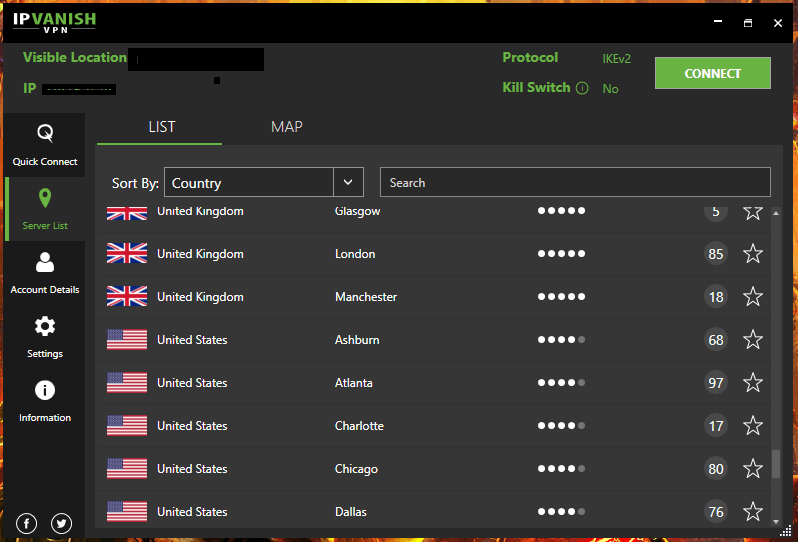This screenshot has height=542, width=798.
Task: Click the Kill Switch info icon
Action: click(582, 88)
